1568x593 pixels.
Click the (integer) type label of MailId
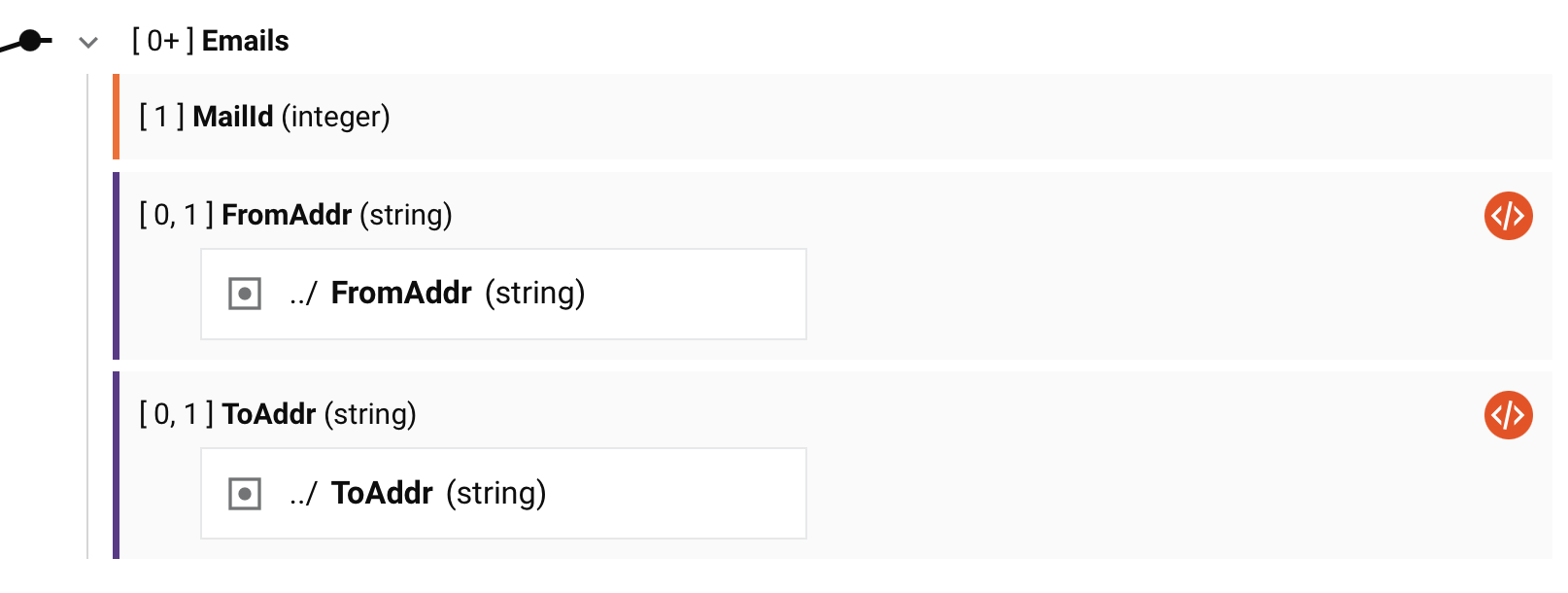click(335, 117)
